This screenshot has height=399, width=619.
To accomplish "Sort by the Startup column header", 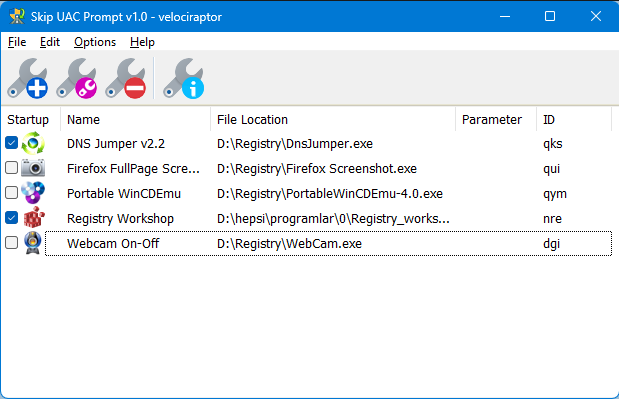I will tap(31, 120).
